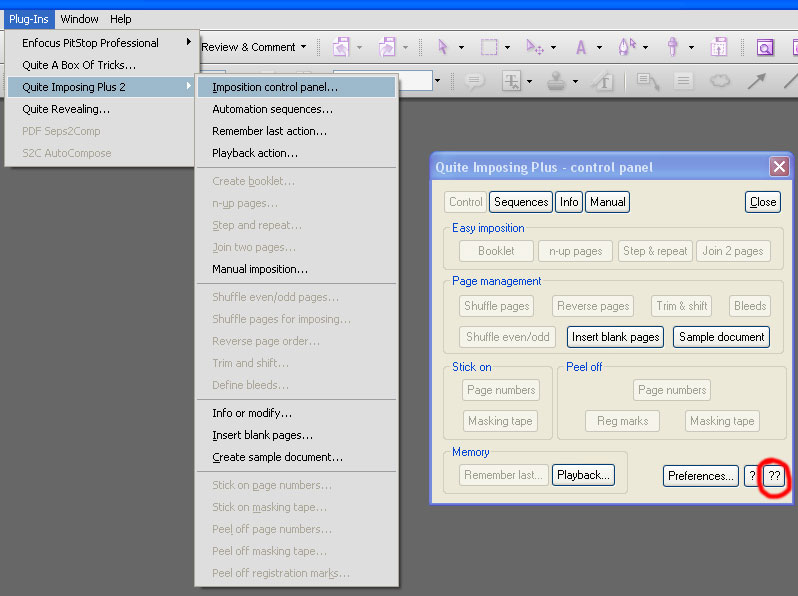The width and height of the screenshot is (798, 596).
Task: Select the dashed rectangle selection tool
Action: 489,47
